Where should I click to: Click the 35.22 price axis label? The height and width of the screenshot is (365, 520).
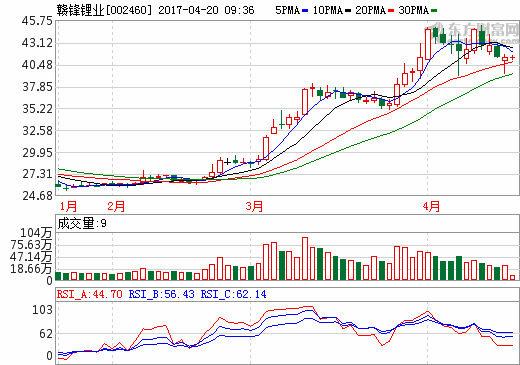click(x=37, y=108)
